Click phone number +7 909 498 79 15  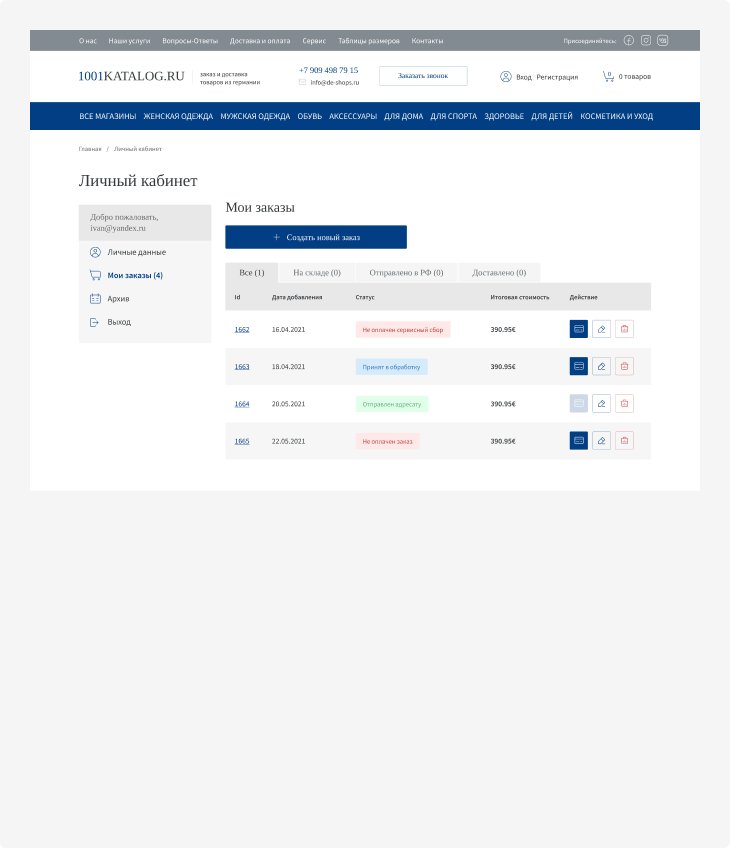click(329, 70)
